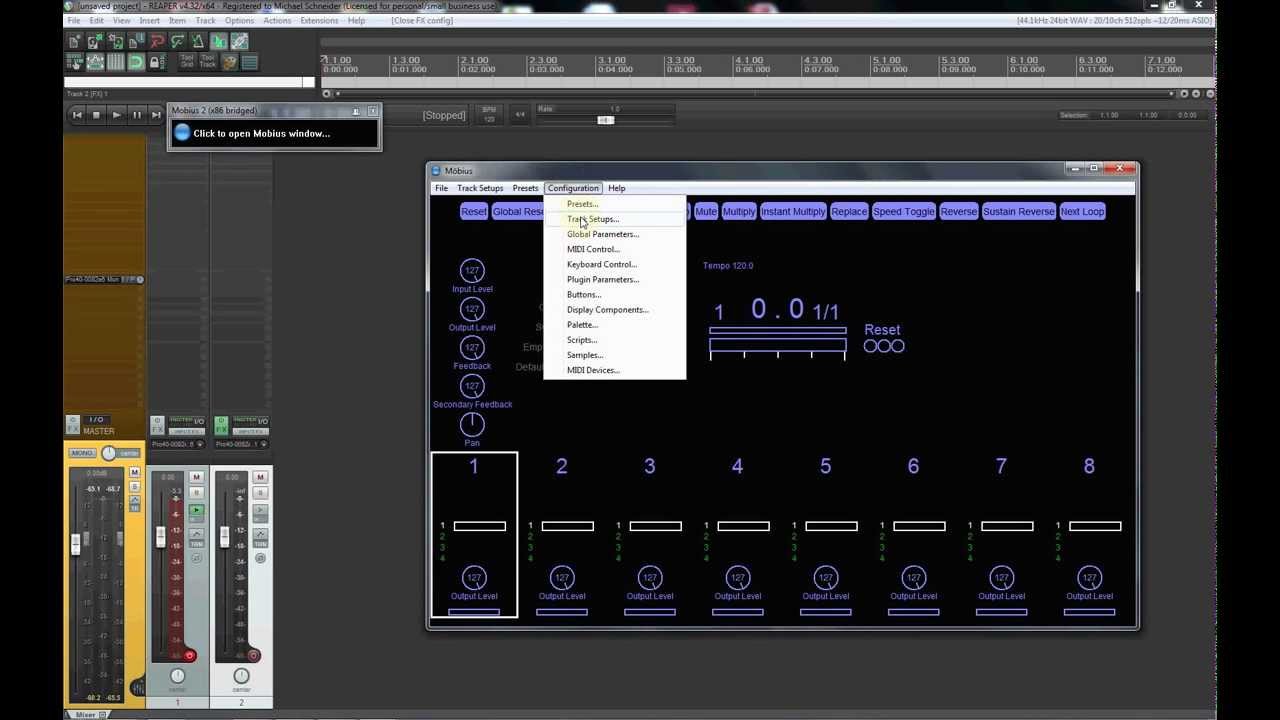Image resolution: width=1280 pixels, height=720 pixels.
Task: Click the pin icon on Mobius 2 window
Action: (x=355, y=111)
